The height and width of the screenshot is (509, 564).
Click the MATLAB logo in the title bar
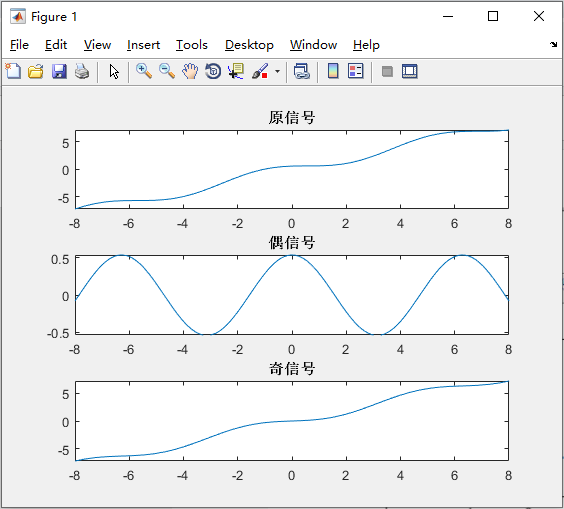[x=18, y=17]
